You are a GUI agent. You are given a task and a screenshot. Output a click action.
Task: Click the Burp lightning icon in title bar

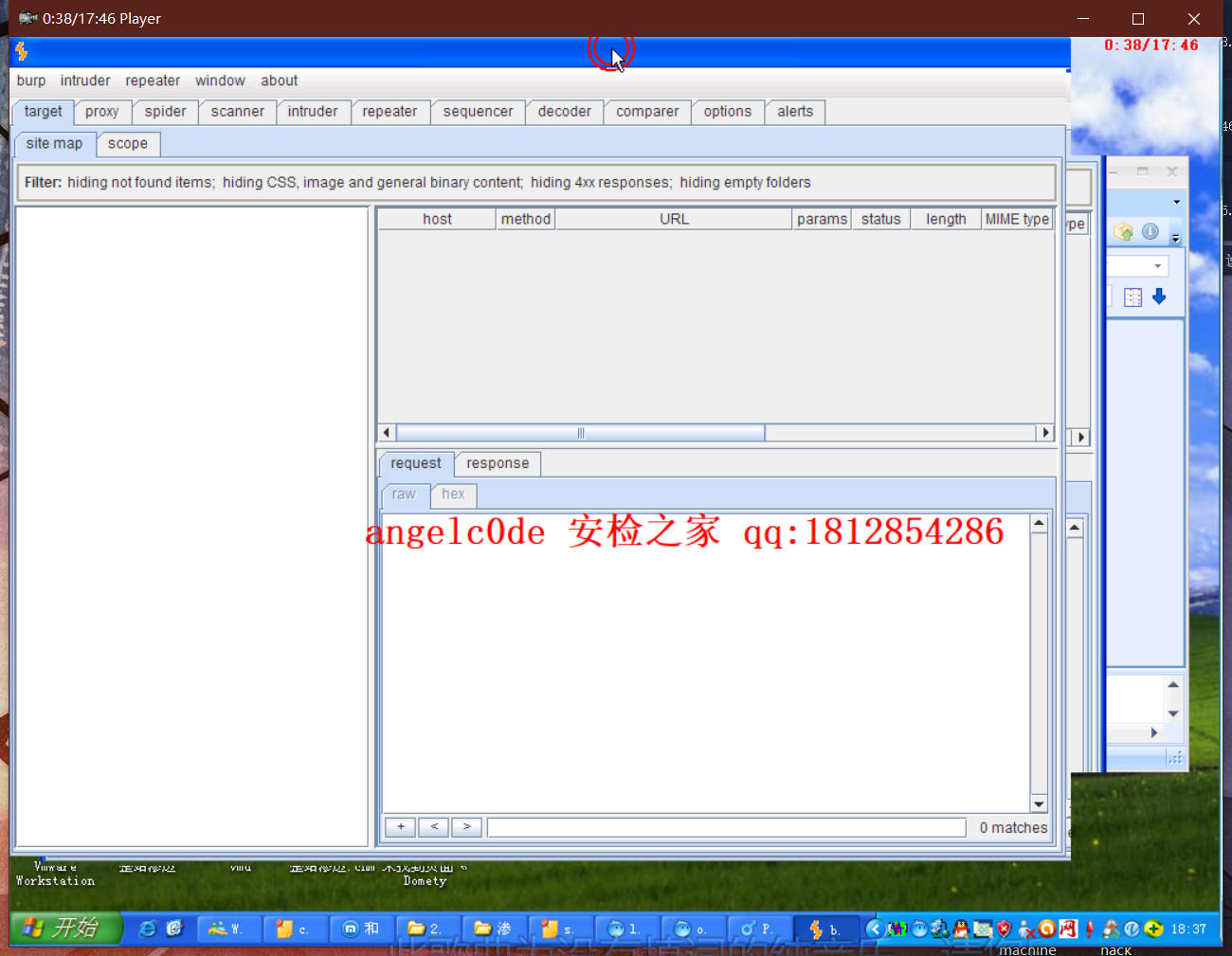point(22,51)
